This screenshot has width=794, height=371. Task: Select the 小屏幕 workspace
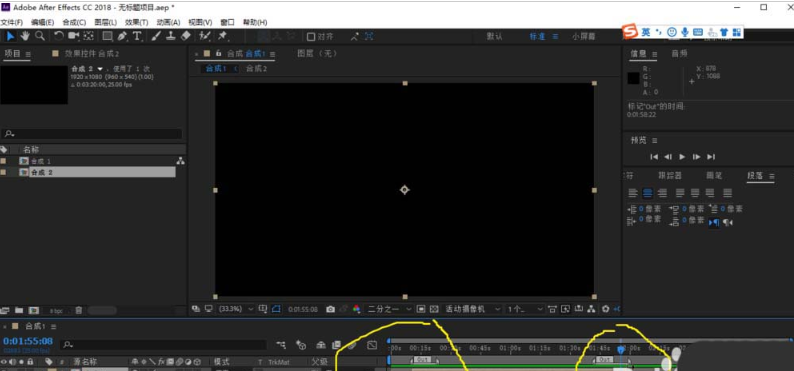(584, 36)
